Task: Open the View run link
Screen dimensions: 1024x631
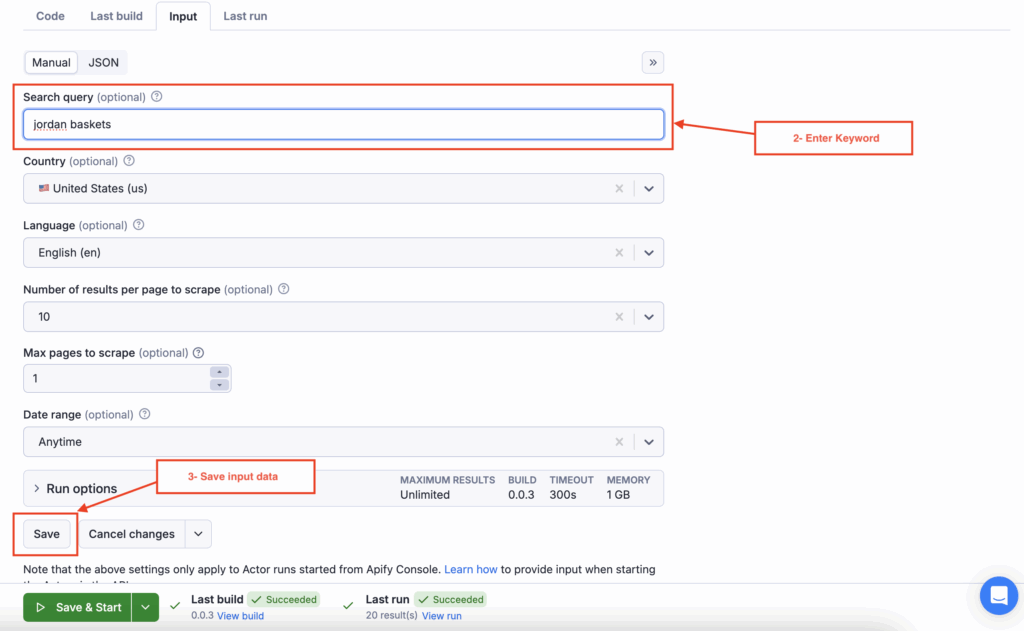Action: click(x=441, y=615)
